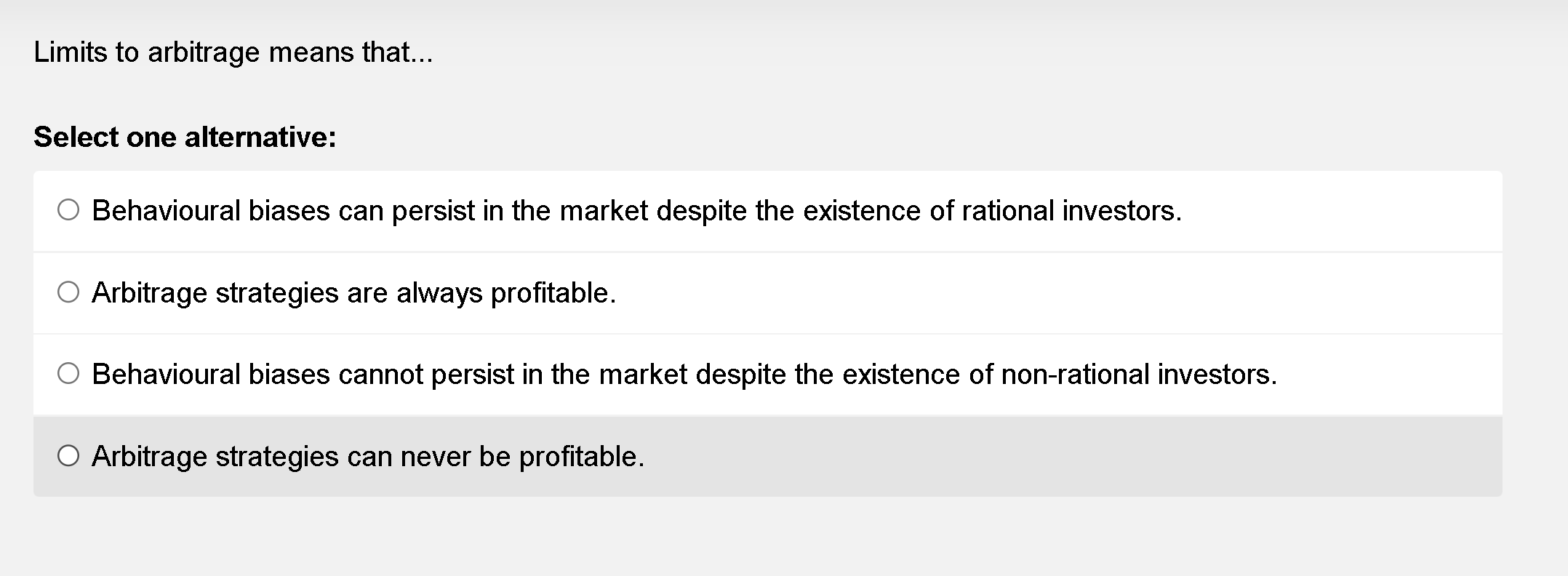This screenshot has width=1568, height=576.
Task: Select the radio button for 'Behavioural biases can persist' option
Action: (69, 210)
